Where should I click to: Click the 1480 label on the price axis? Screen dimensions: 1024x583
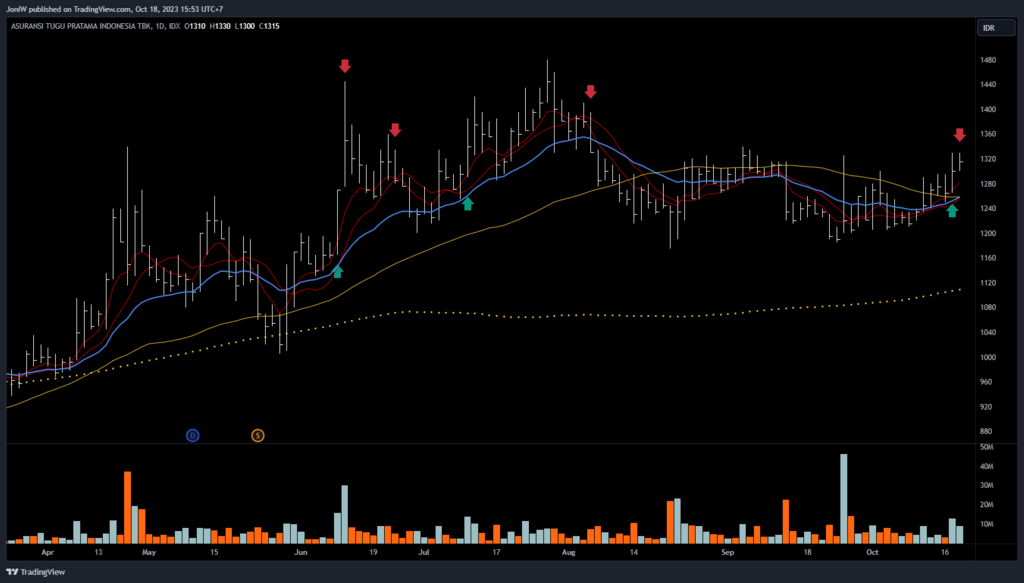(x=988, y=60)
